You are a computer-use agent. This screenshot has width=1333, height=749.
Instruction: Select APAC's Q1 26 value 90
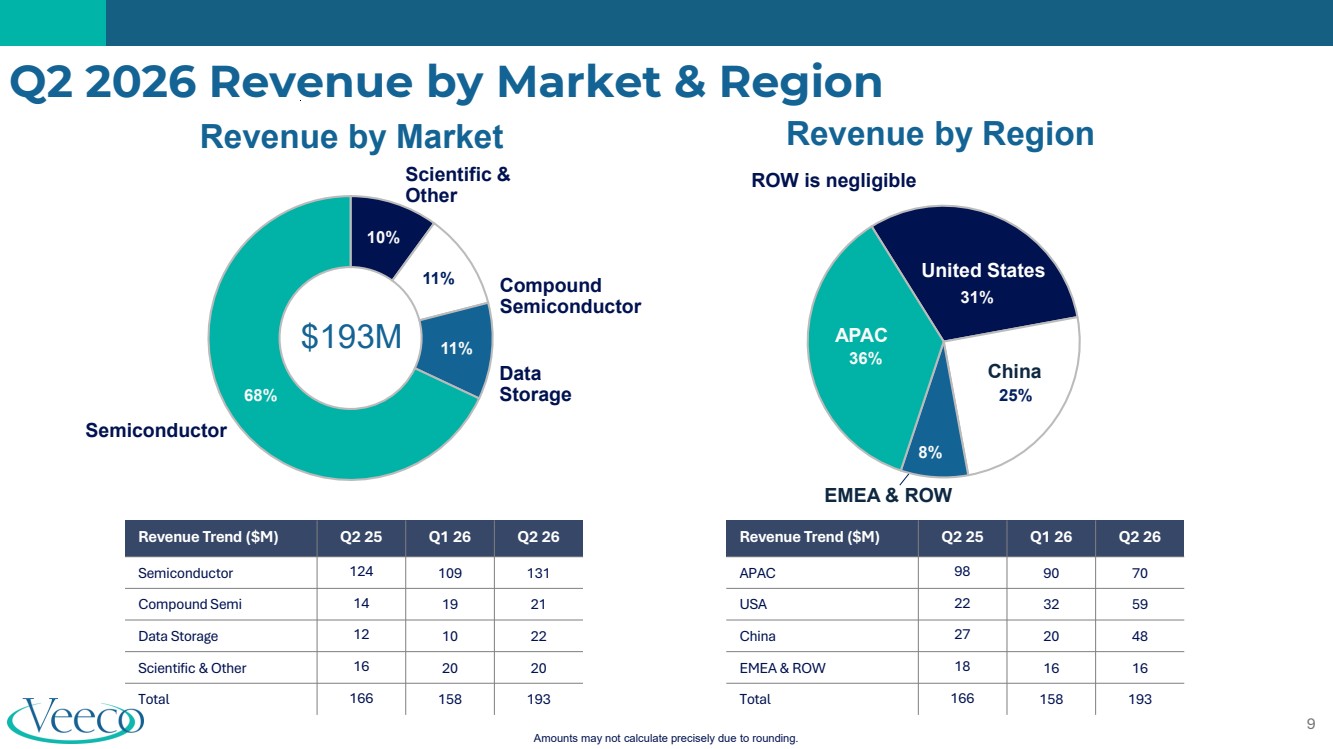1051,574
